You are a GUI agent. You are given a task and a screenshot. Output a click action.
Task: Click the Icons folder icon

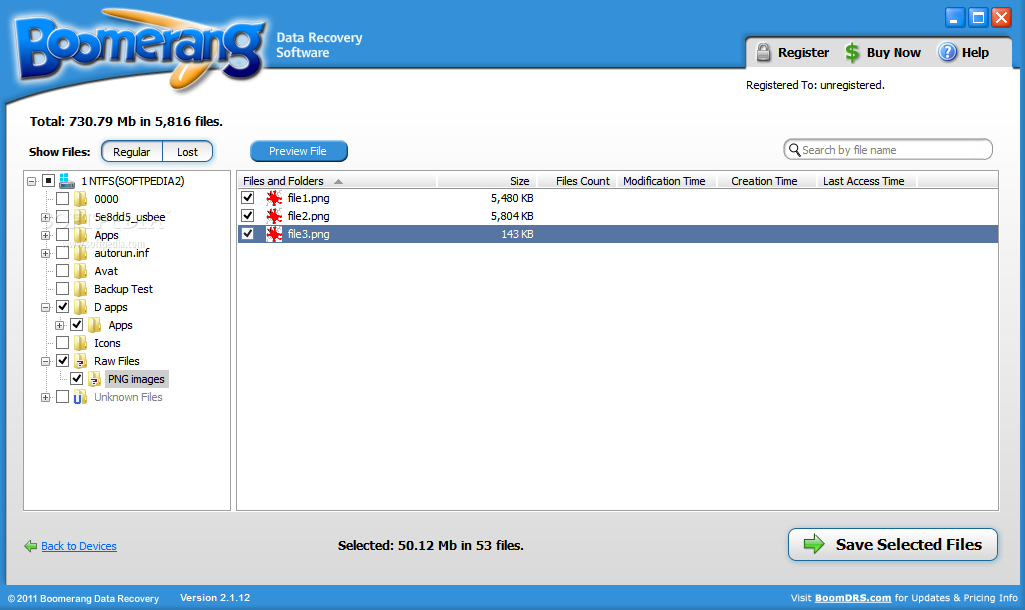[x=80, y=343]
